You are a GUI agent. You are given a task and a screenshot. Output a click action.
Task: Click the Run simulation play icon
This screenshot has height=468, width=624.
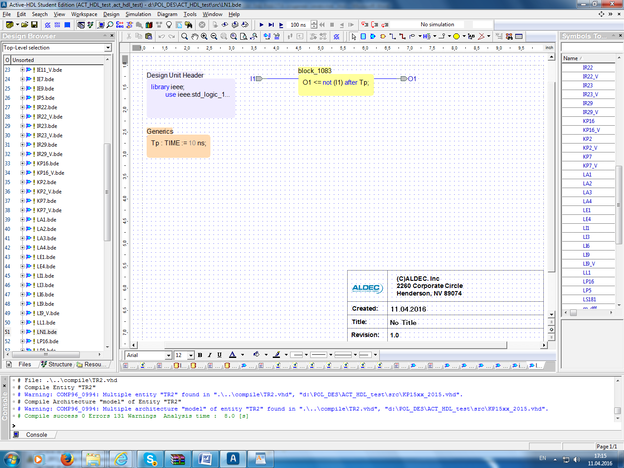(262, 23)
